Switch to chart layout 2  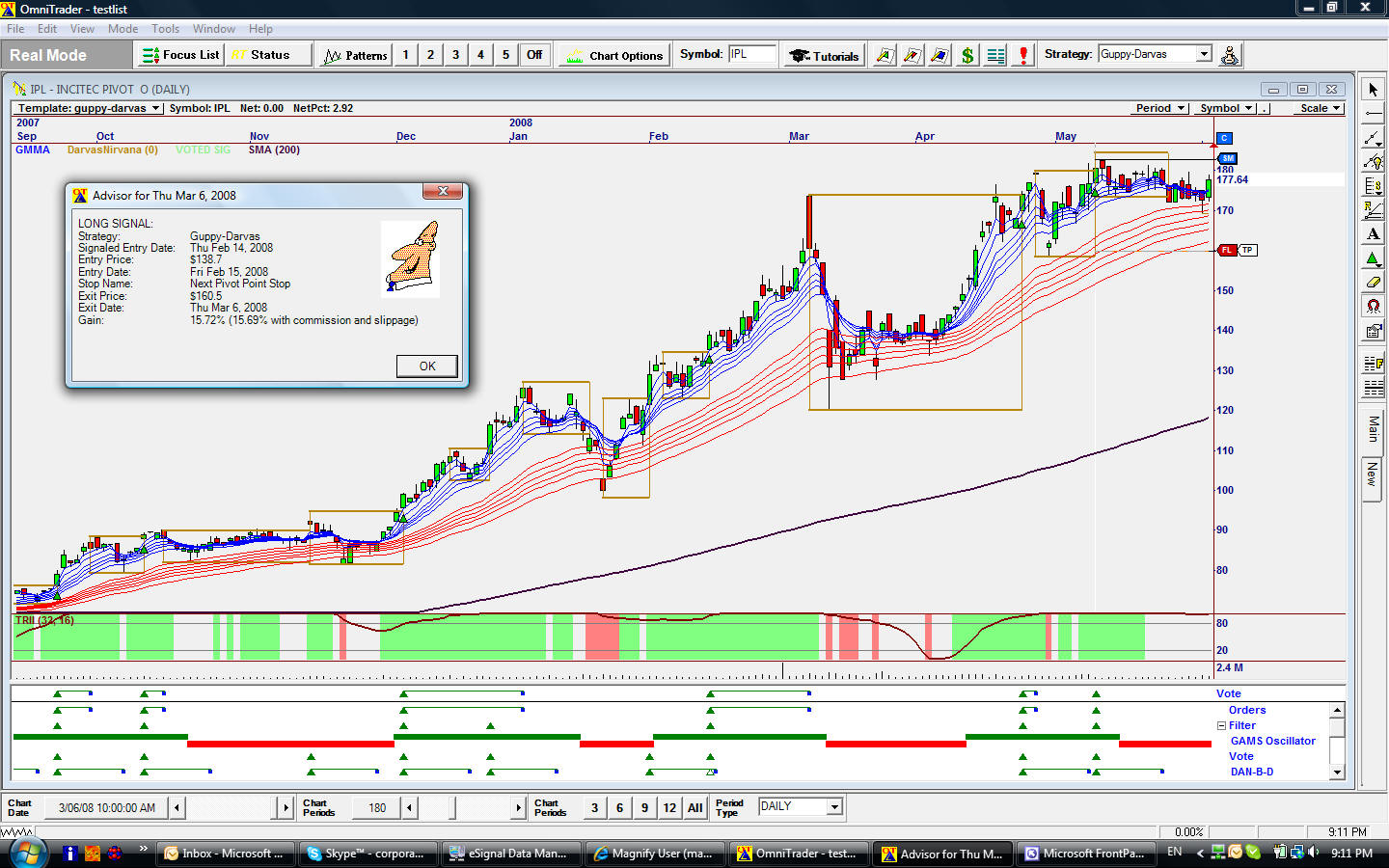(x=430, y=55)
